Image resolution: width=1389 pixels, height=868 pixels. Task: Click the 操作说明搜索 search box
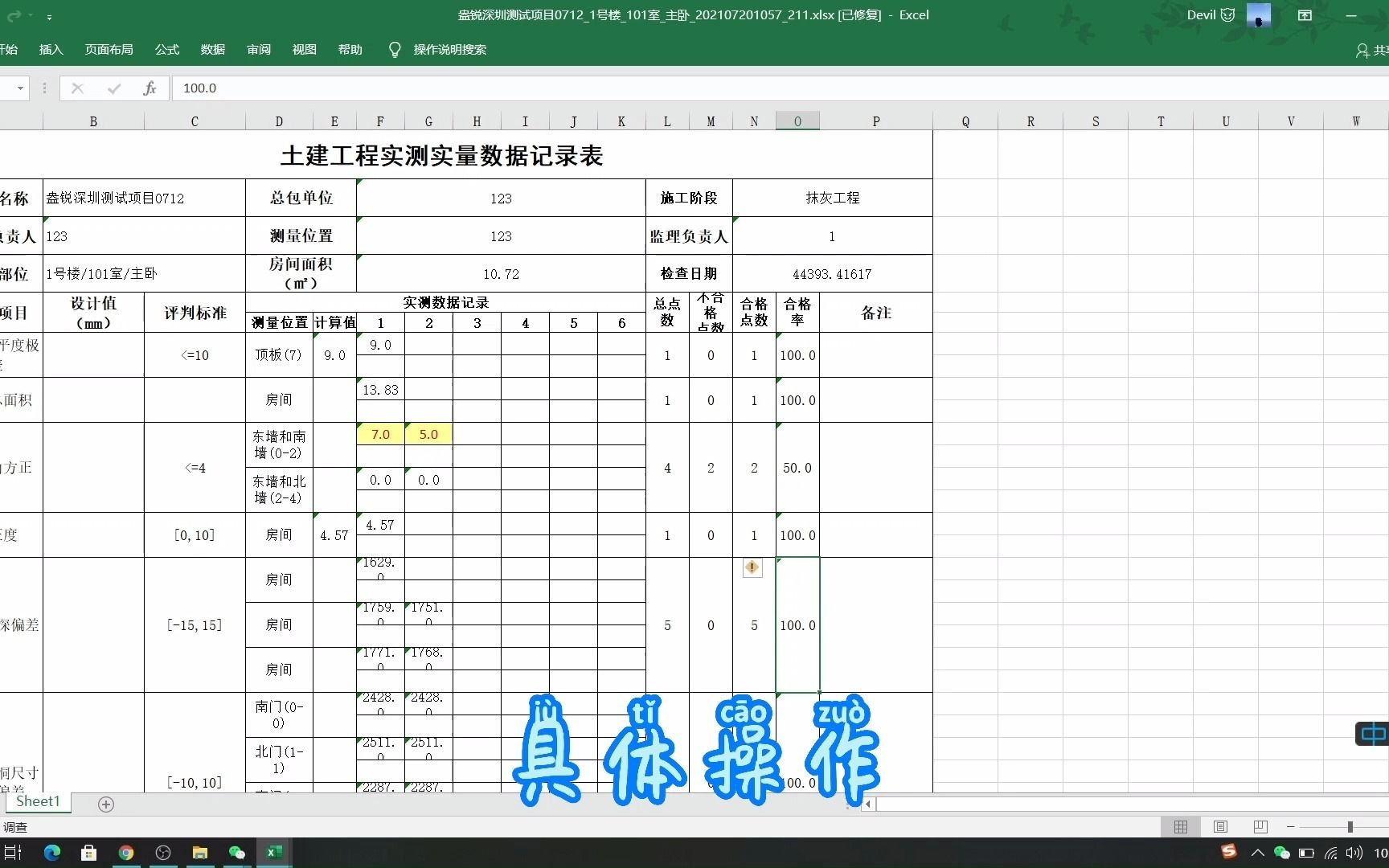(x=449, y=49)
